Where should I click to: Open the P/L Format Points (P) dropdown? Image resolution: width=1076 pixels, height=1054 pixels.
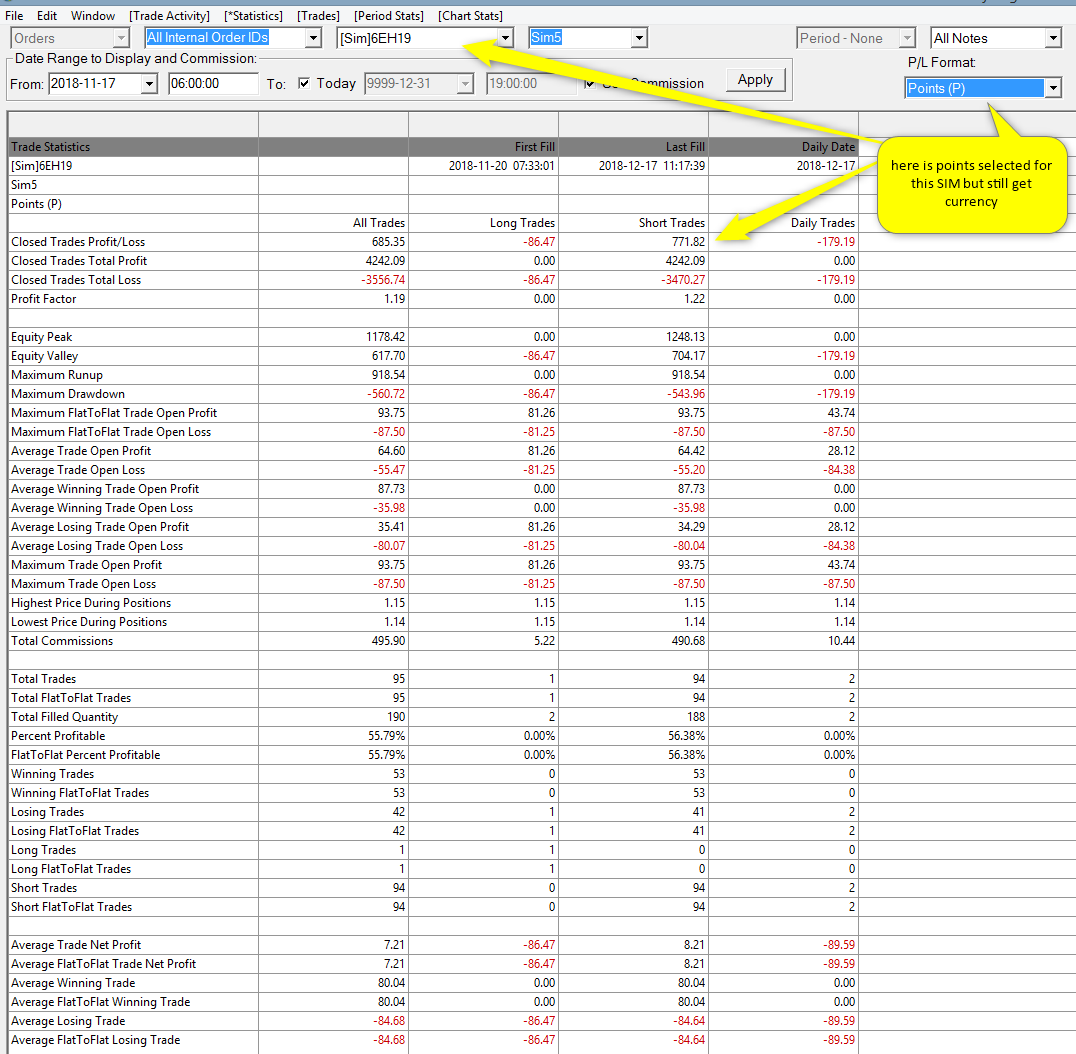(1052, 88)
